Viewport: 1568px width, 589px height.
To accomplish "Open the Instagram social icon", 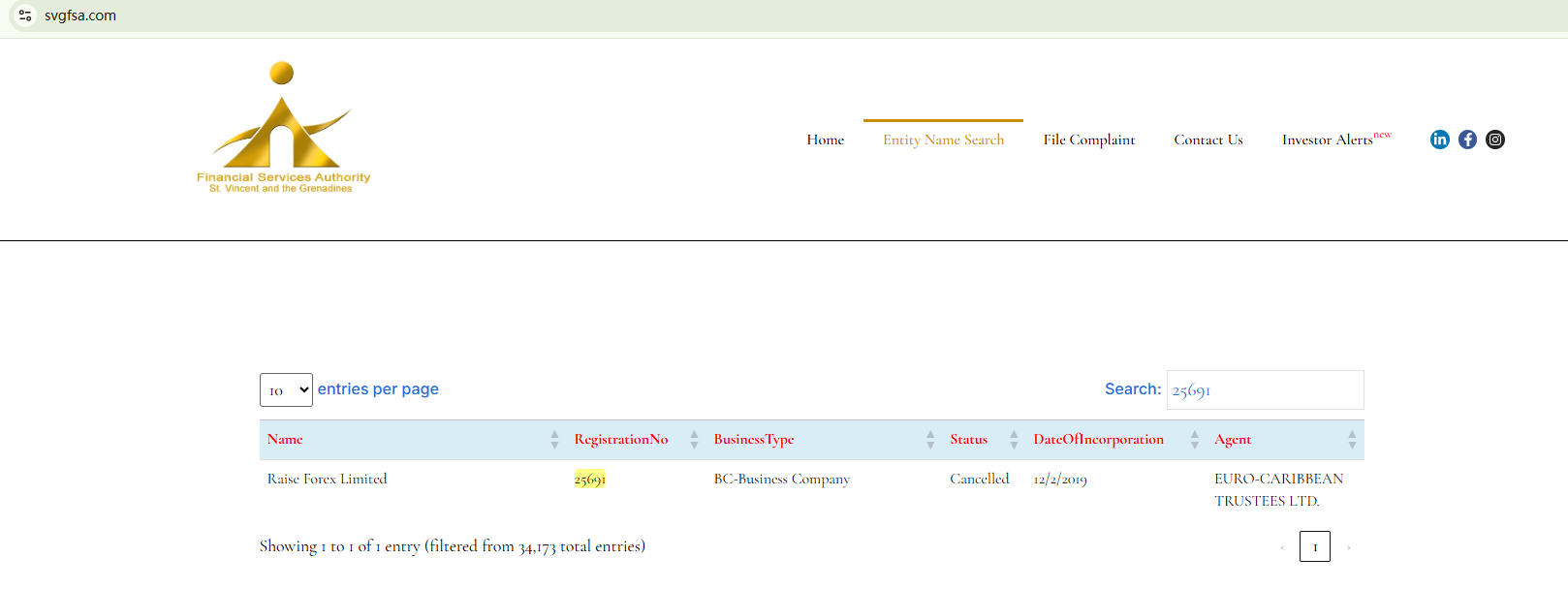I will click(1495, 139).
